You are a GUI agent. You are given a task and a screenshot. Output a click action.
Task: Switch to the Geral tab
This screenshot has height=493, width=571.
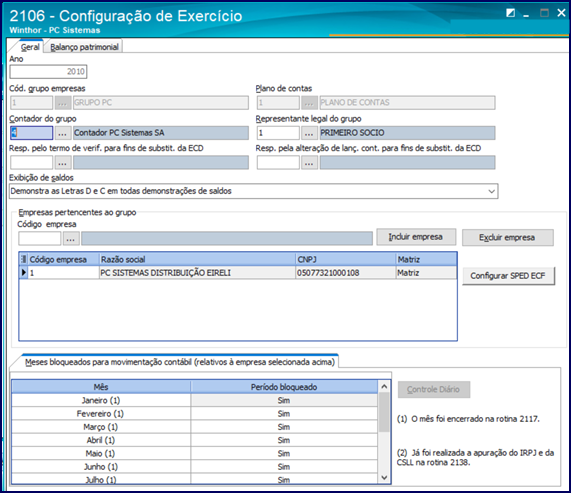click(x=30, y=47)
